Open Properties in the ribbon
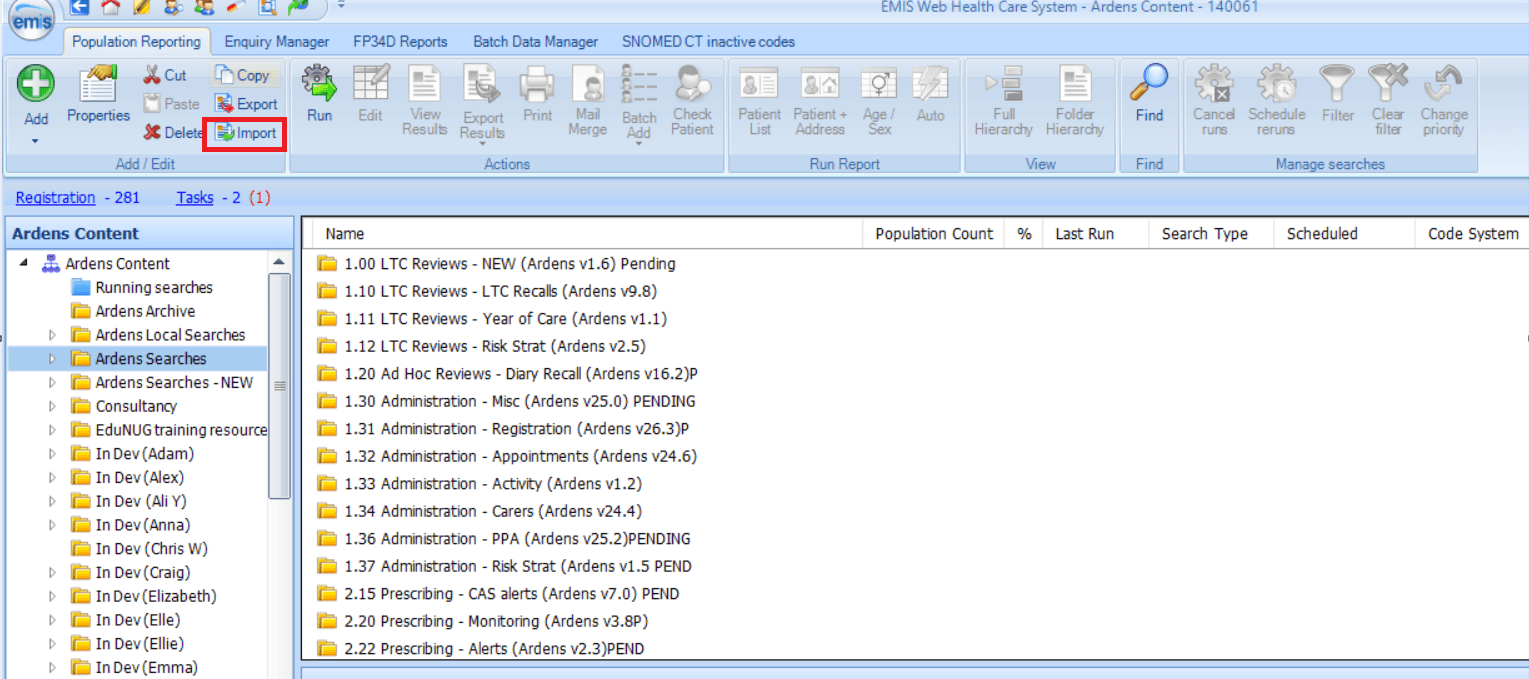This screenshot has height=679, width=1529. 98,94
